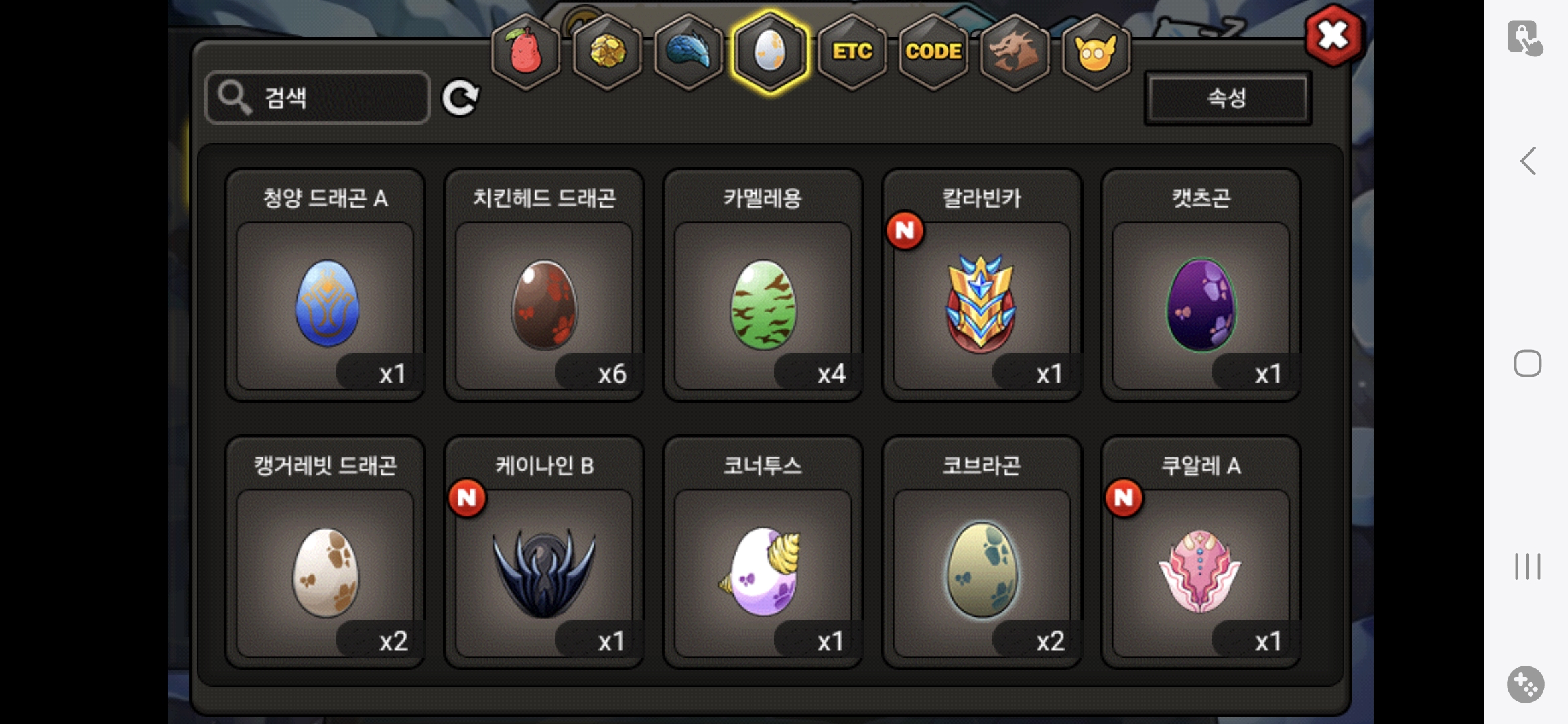Open the CODE tab
The image size is (1568, 724).
[x=933, y=52]
